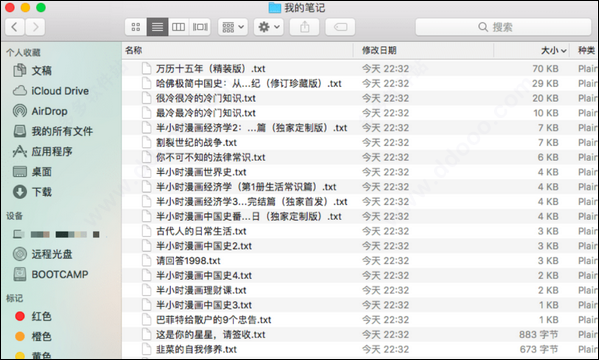
Task: Click the green zoom window button
Action: [41, 8]
